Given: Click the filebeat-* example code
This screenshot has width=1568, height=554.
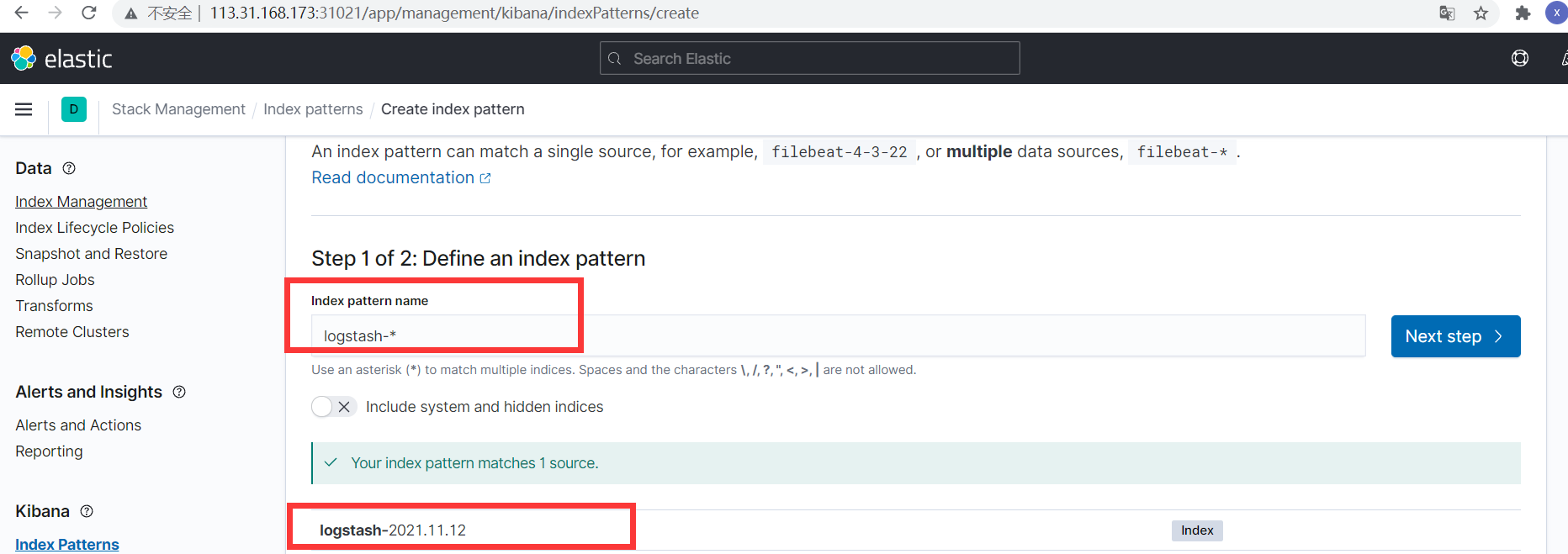Looking at the screenshot, I should click(x=1182, y=152).
